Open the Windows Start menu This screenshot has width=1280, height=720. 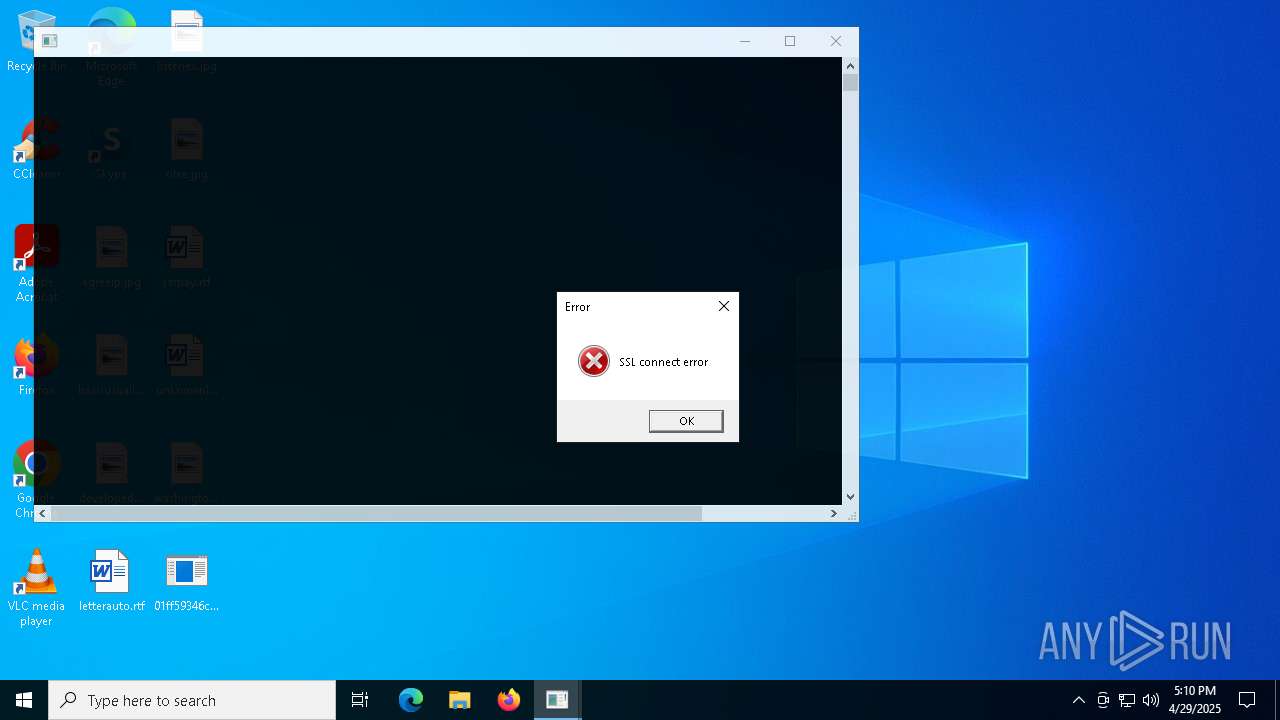point(24,700)
